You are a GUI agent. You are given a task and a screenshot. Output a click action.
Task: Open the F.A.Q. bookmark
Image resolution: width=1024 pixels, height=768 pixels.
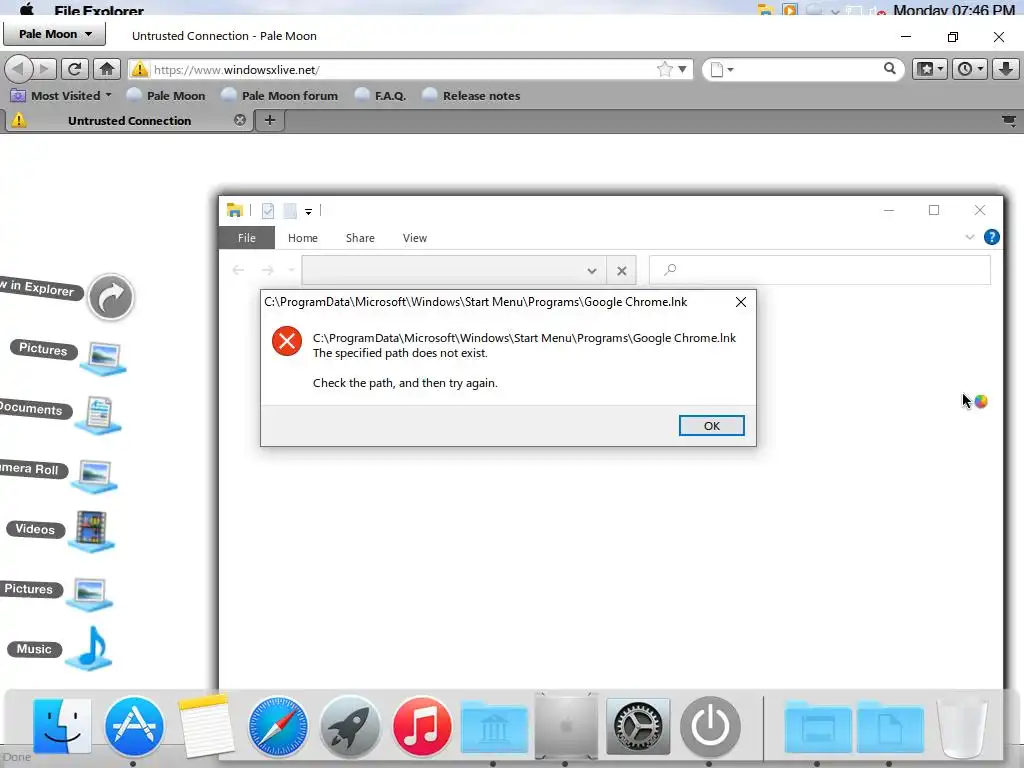point(381,95)
